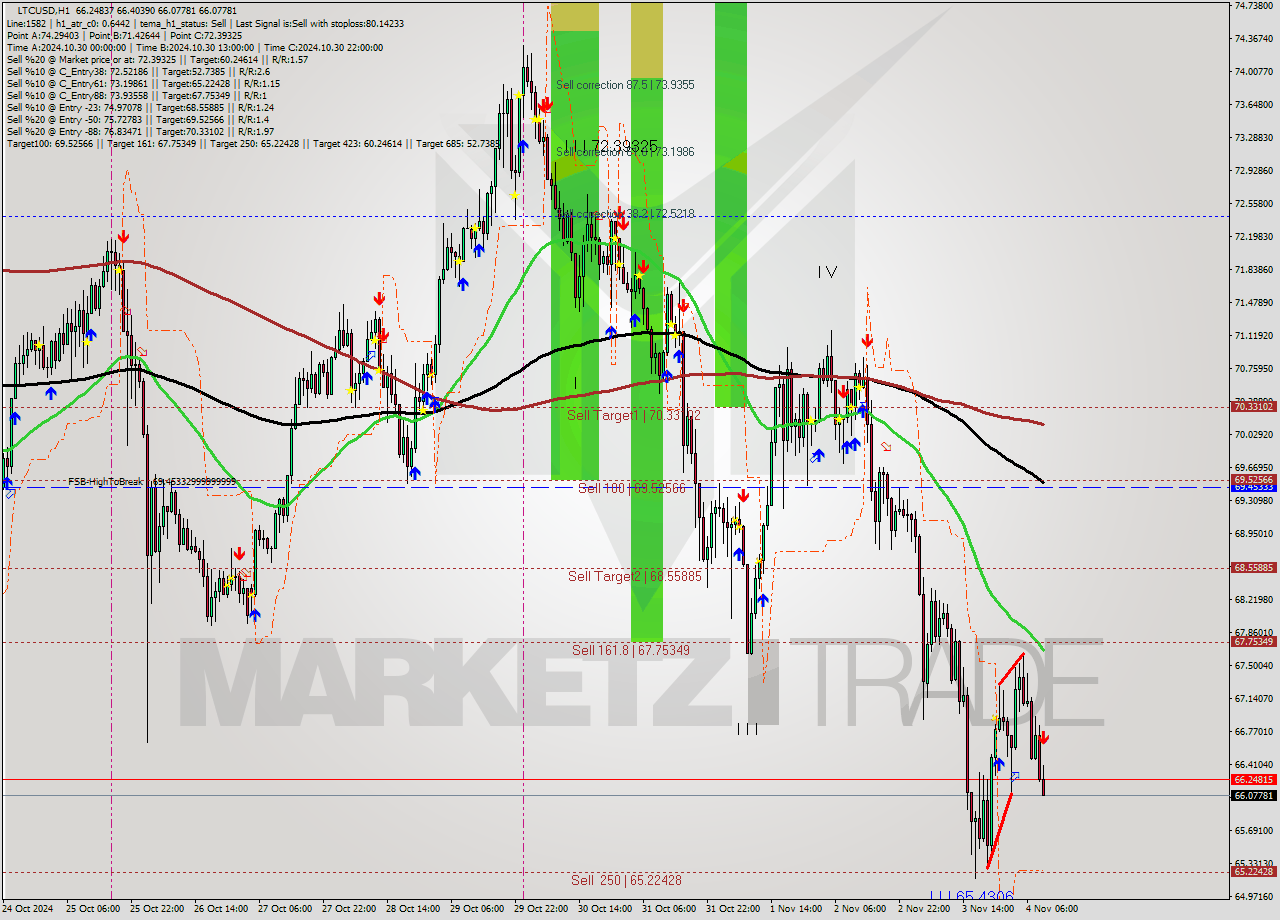
Task: Select the 'Line:1582' indicator status line
Action: (x=204, y=23)
